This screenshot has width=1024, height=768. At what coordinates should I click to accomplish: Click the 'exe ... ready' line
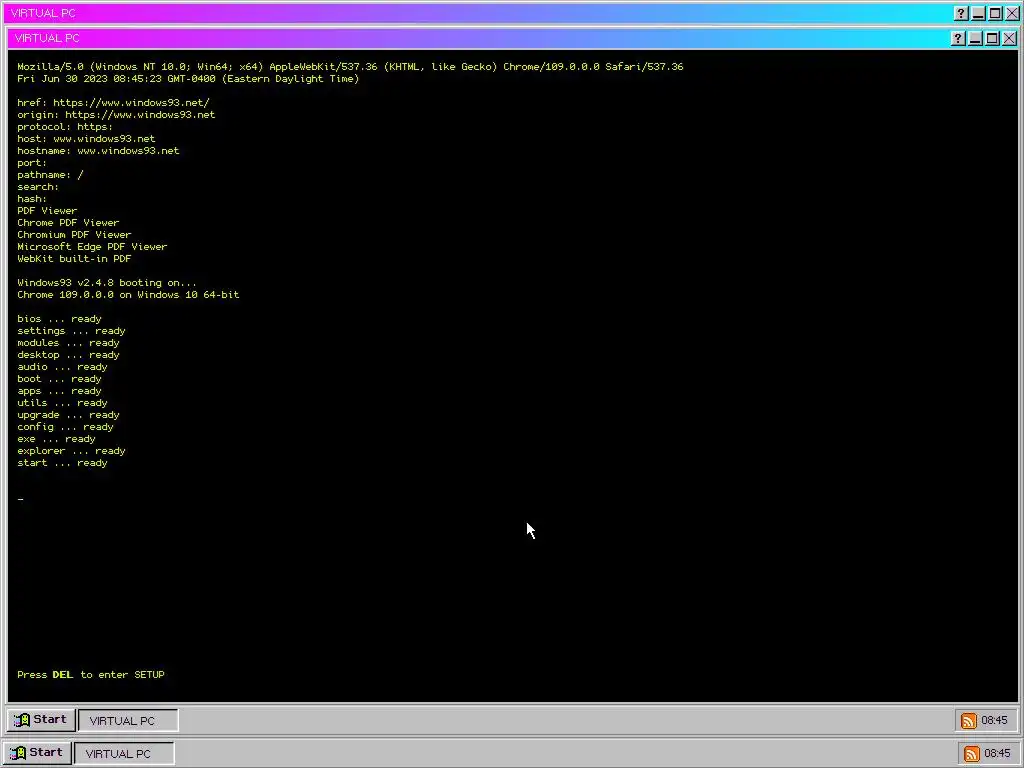point(56,439)
